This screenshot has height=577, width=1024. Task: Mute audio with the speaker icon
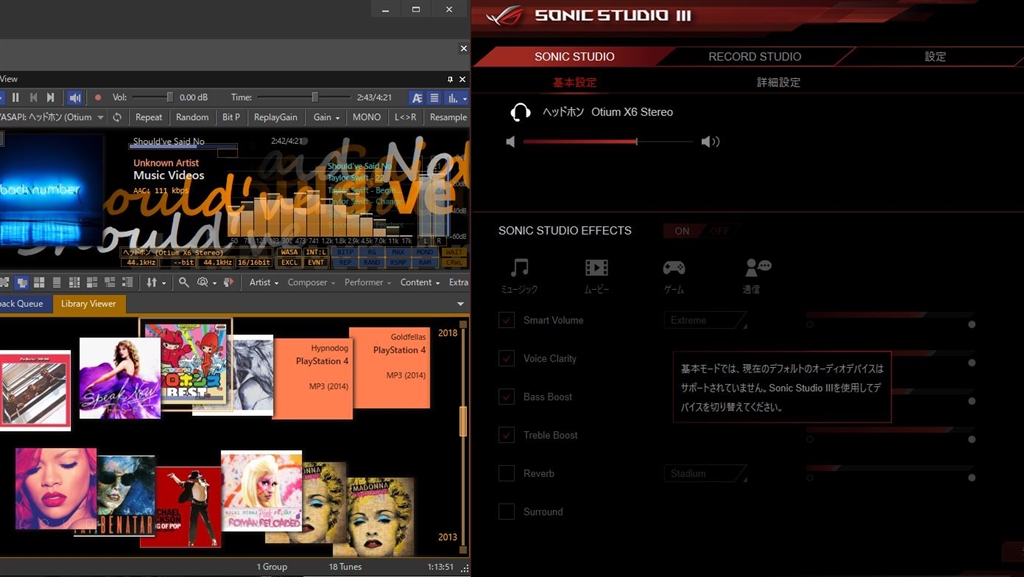point(75,97)
